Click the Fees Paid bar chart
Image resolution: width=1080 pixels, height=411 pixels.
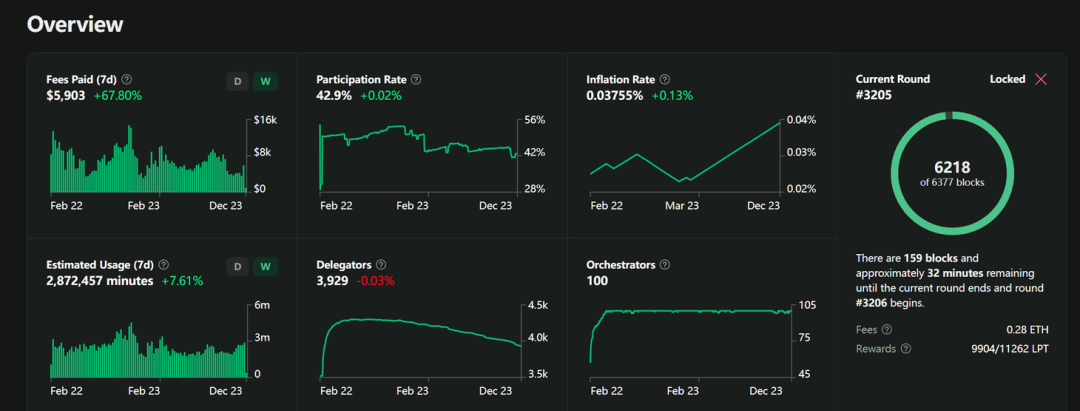click(x=147, y=160)
